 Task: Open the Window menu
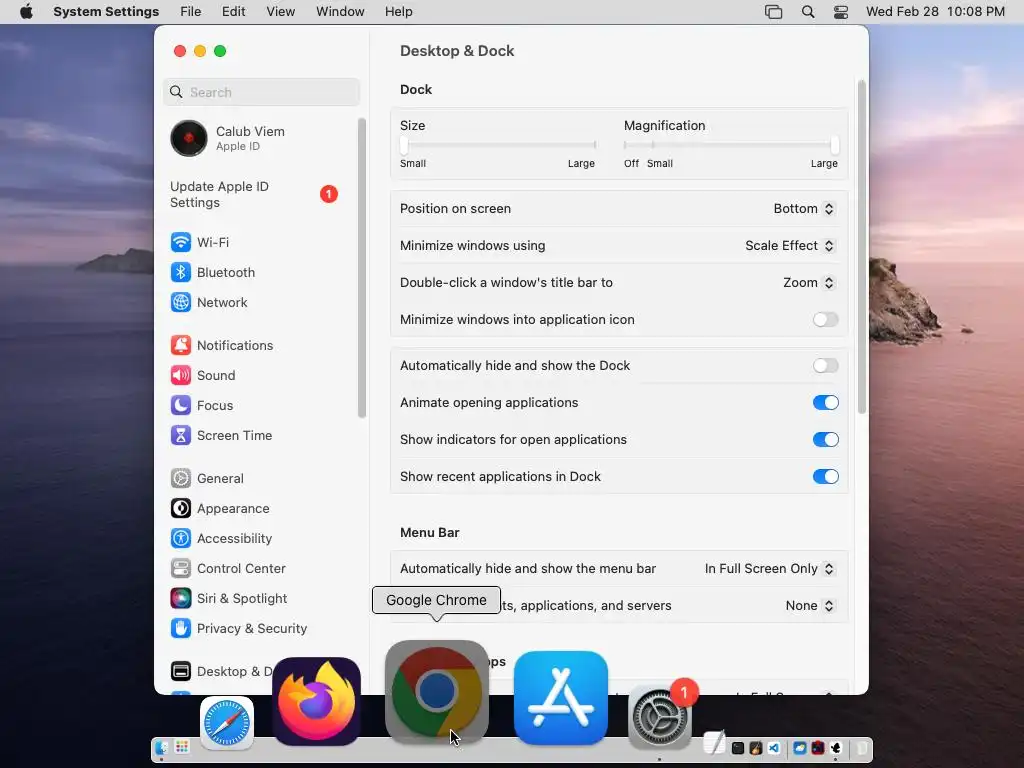[340, 12]
